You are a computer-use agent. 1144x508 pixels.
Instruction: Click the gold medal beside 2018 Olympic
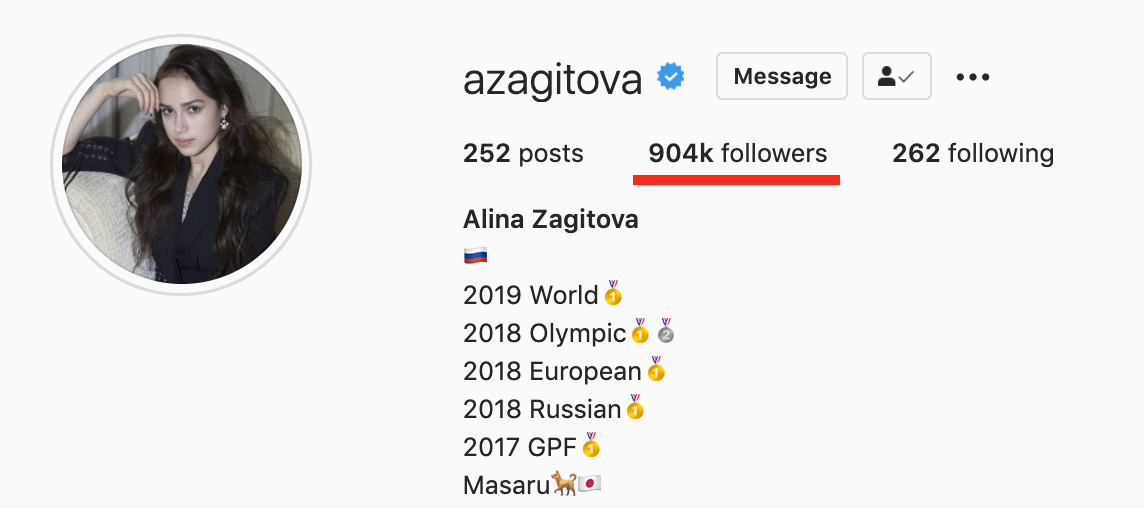640,331
